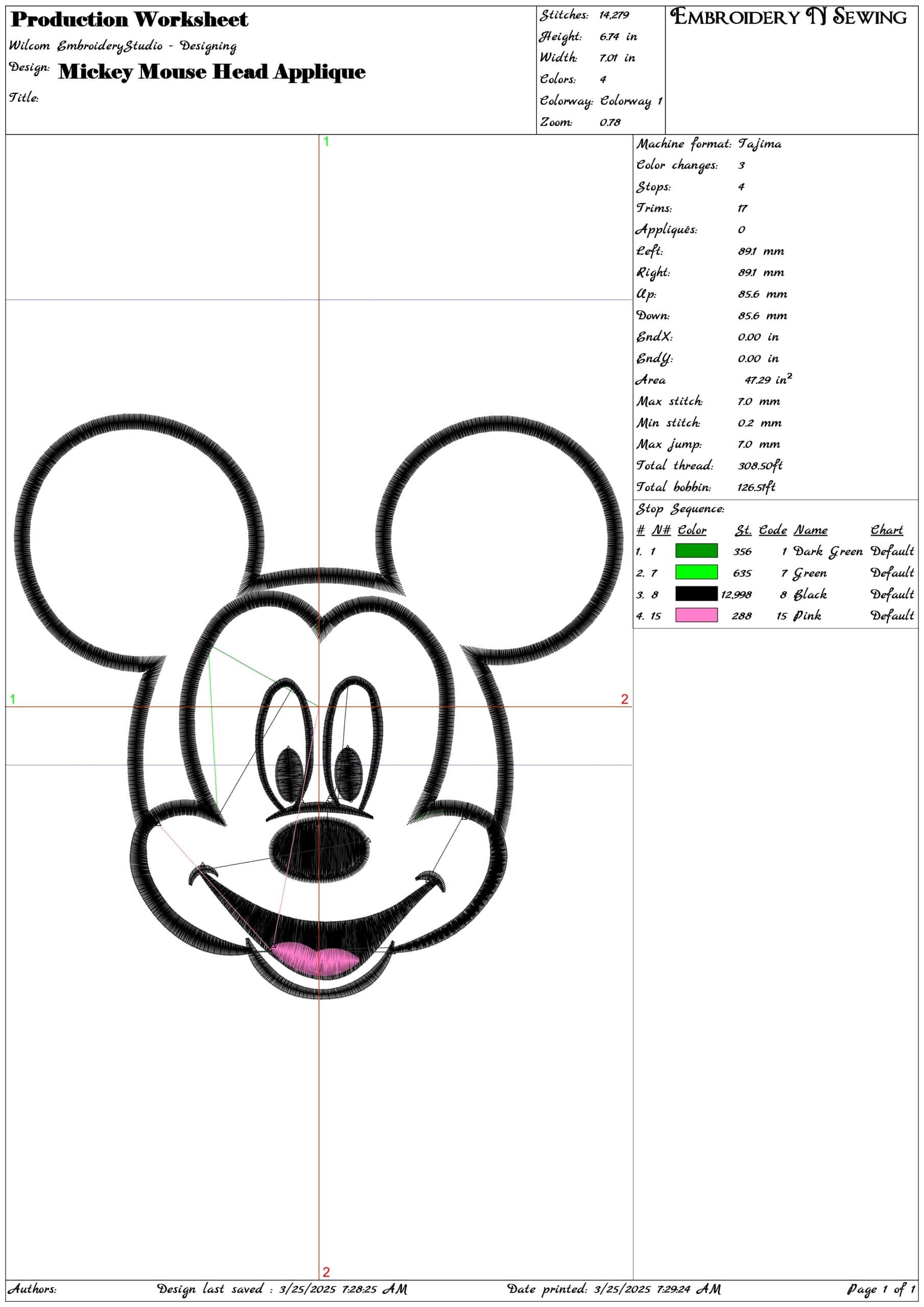This screenshot has height=1307, width=924.
Task: Select the height value '6.74 in'
Action: tap(618, 36)
